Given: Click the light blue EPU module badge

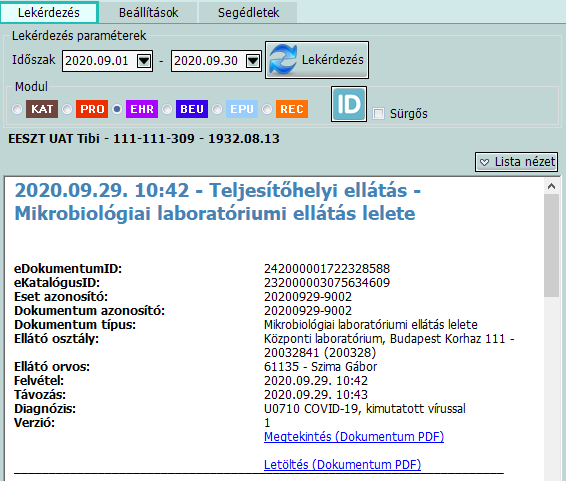Looking at the screenshot, I should click(242, 109).
